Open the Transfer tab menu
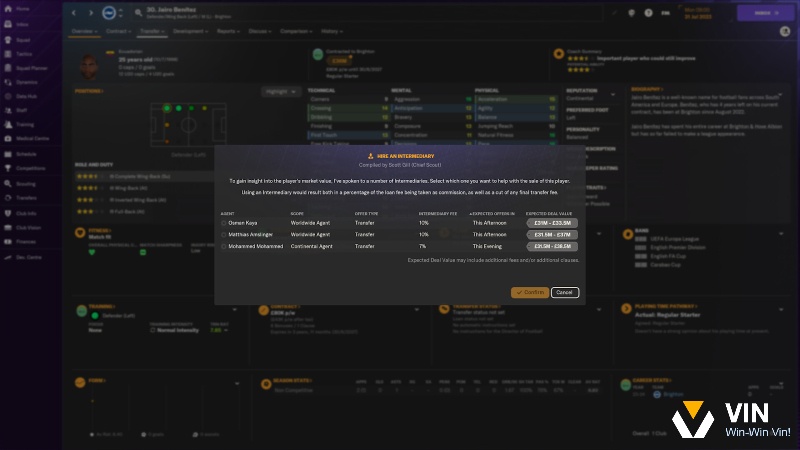Screen dimensions: 800x450 (152, 32)
